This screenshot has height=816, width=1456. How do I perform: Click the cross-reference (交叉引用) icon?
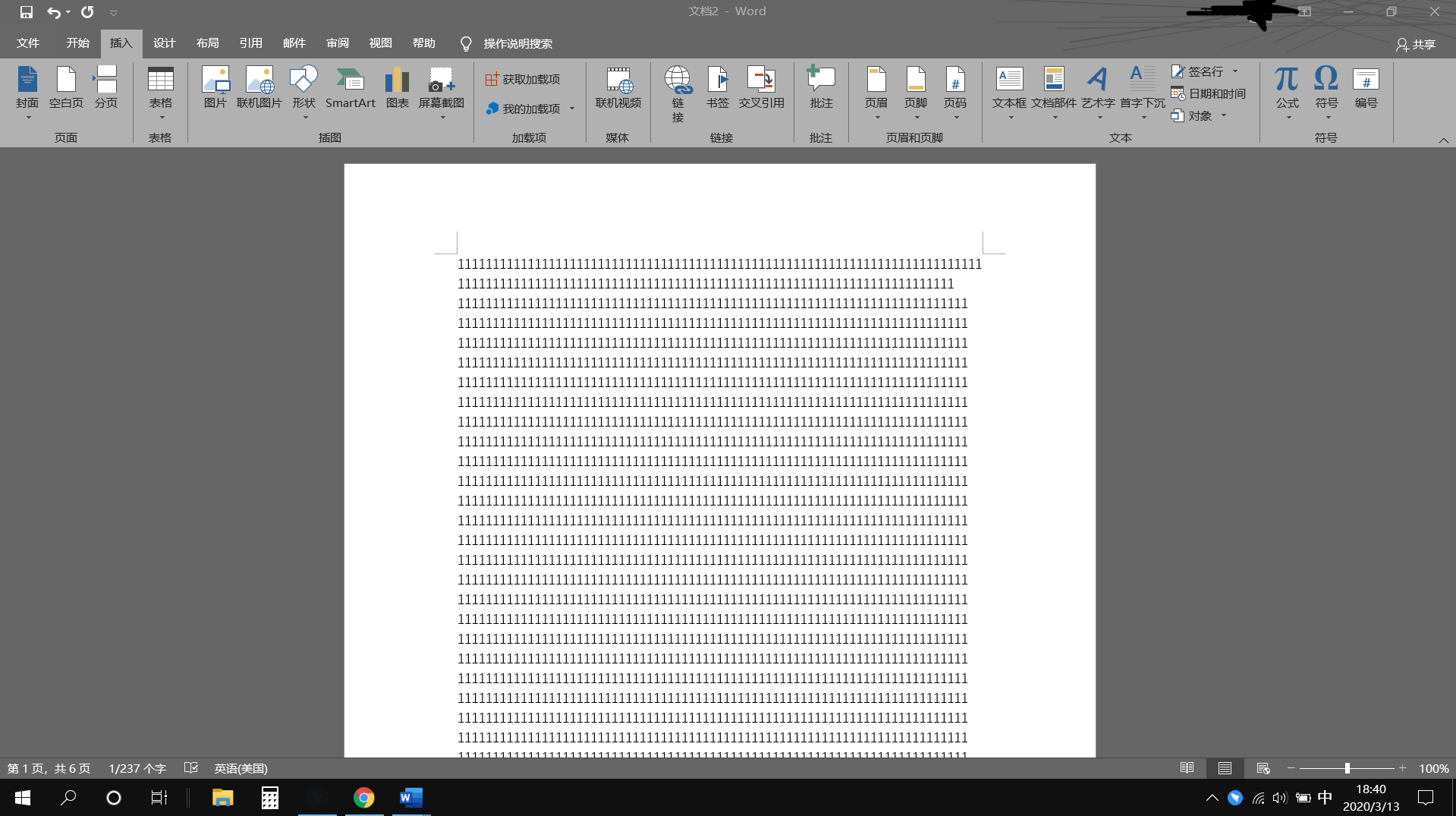(761, 89)
